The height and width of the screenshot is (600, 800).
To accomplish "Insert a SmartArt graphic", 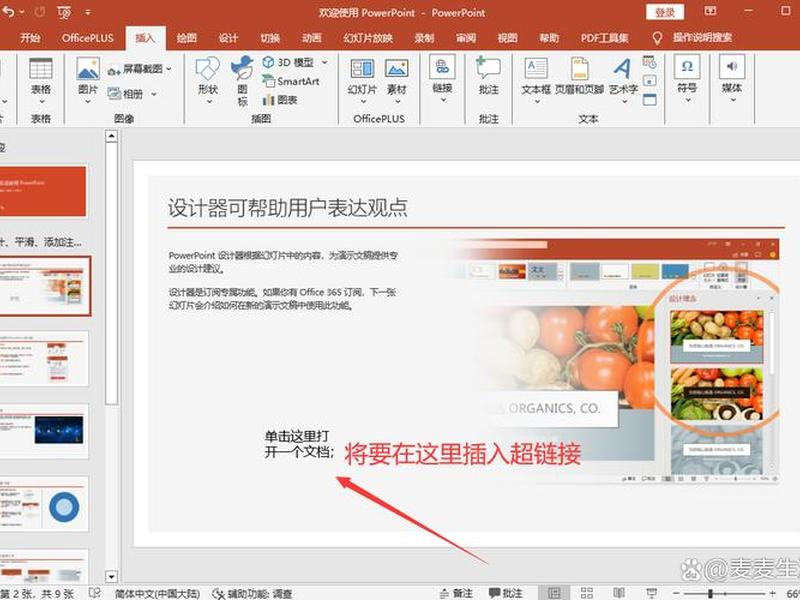I will pos(291,81).
